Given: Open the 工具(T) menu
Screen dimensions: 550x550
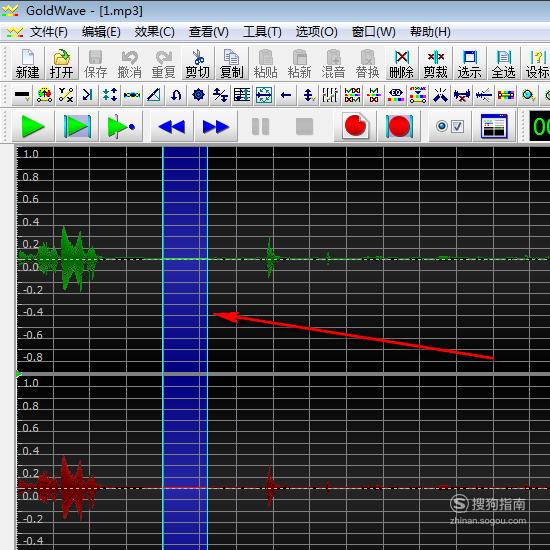Looking at the screenshot, I should pos(262,32).
